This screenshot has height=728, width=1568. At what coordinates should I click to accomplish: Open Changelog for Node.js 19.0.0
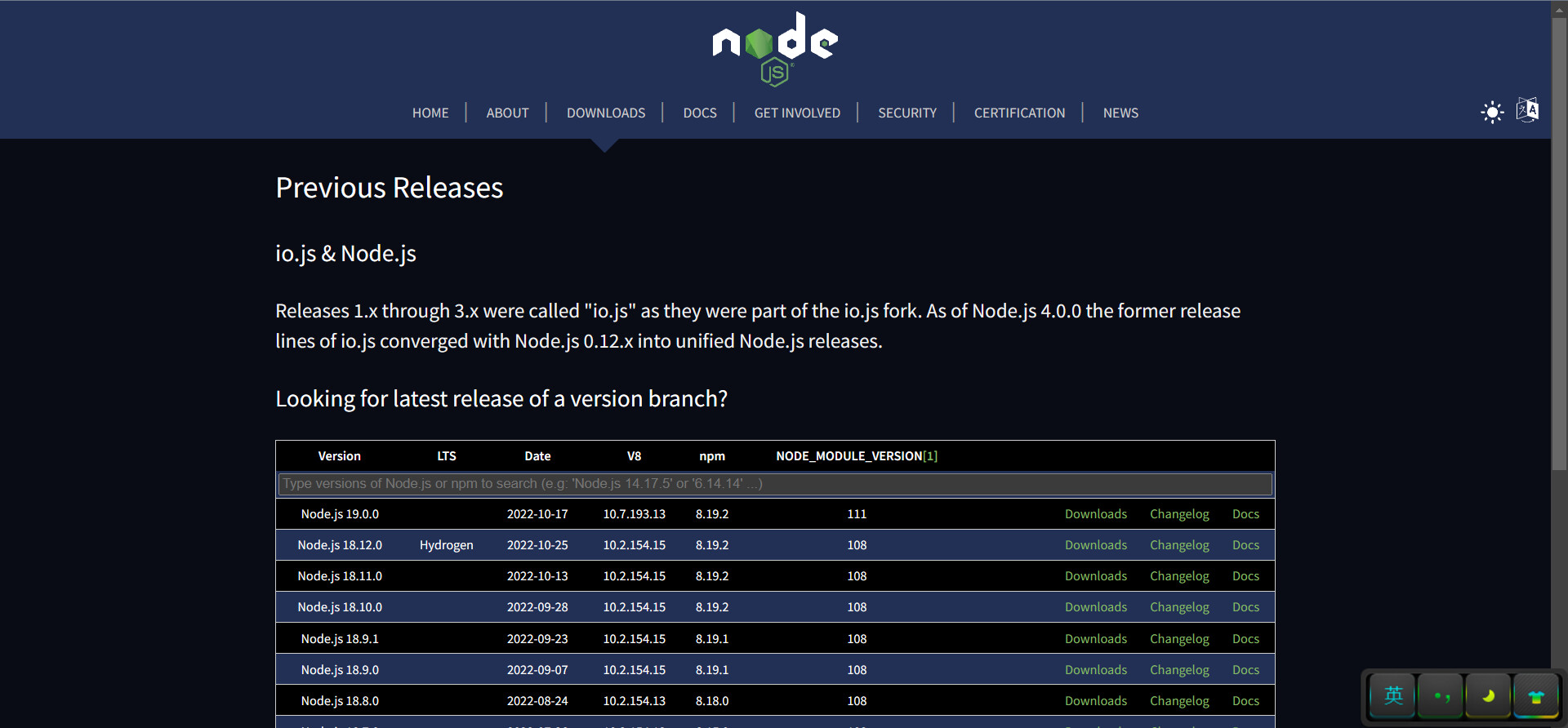pos(1179,514)
